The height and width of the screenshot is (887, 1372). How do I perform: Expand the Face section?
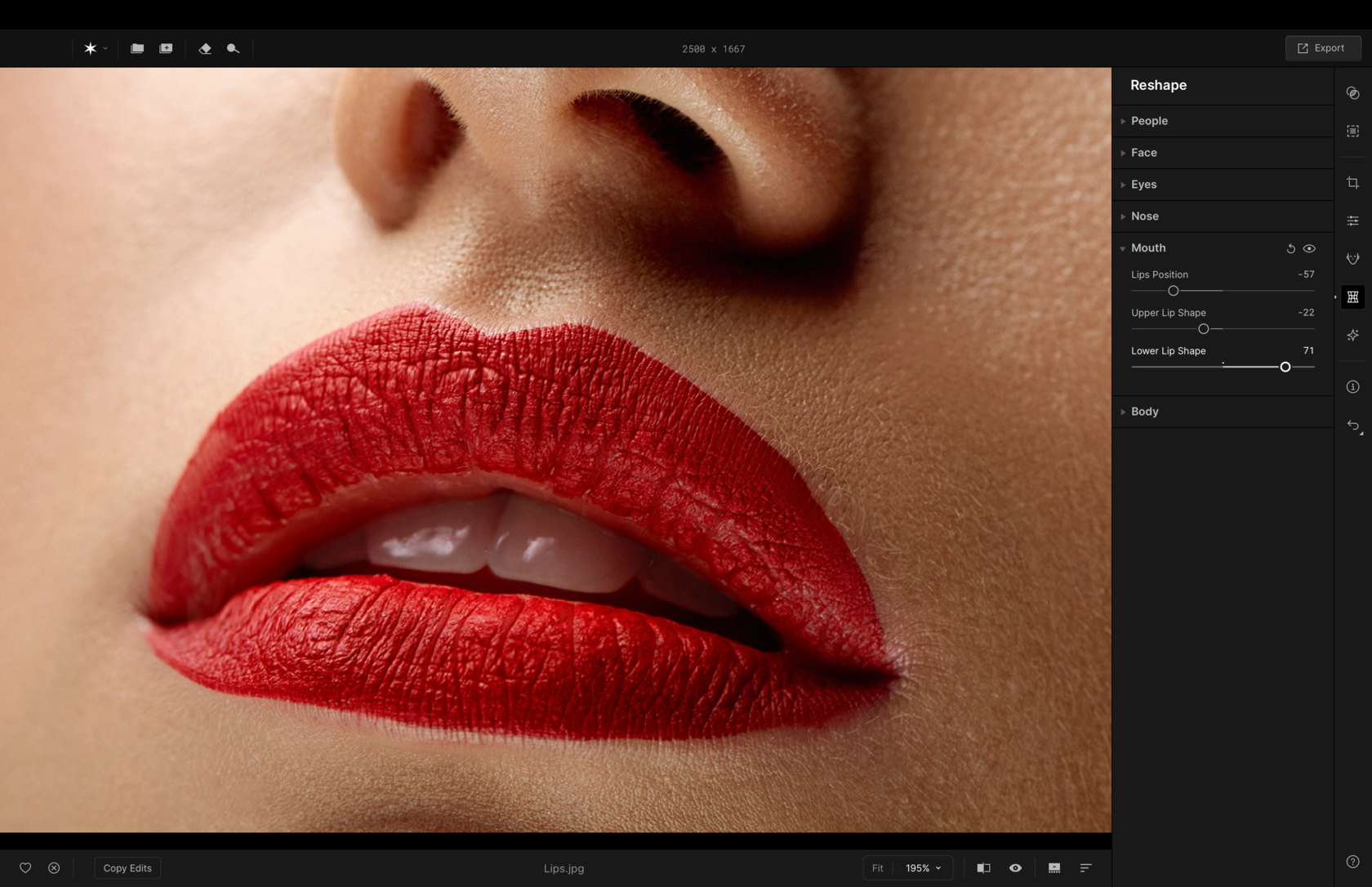1143,153
